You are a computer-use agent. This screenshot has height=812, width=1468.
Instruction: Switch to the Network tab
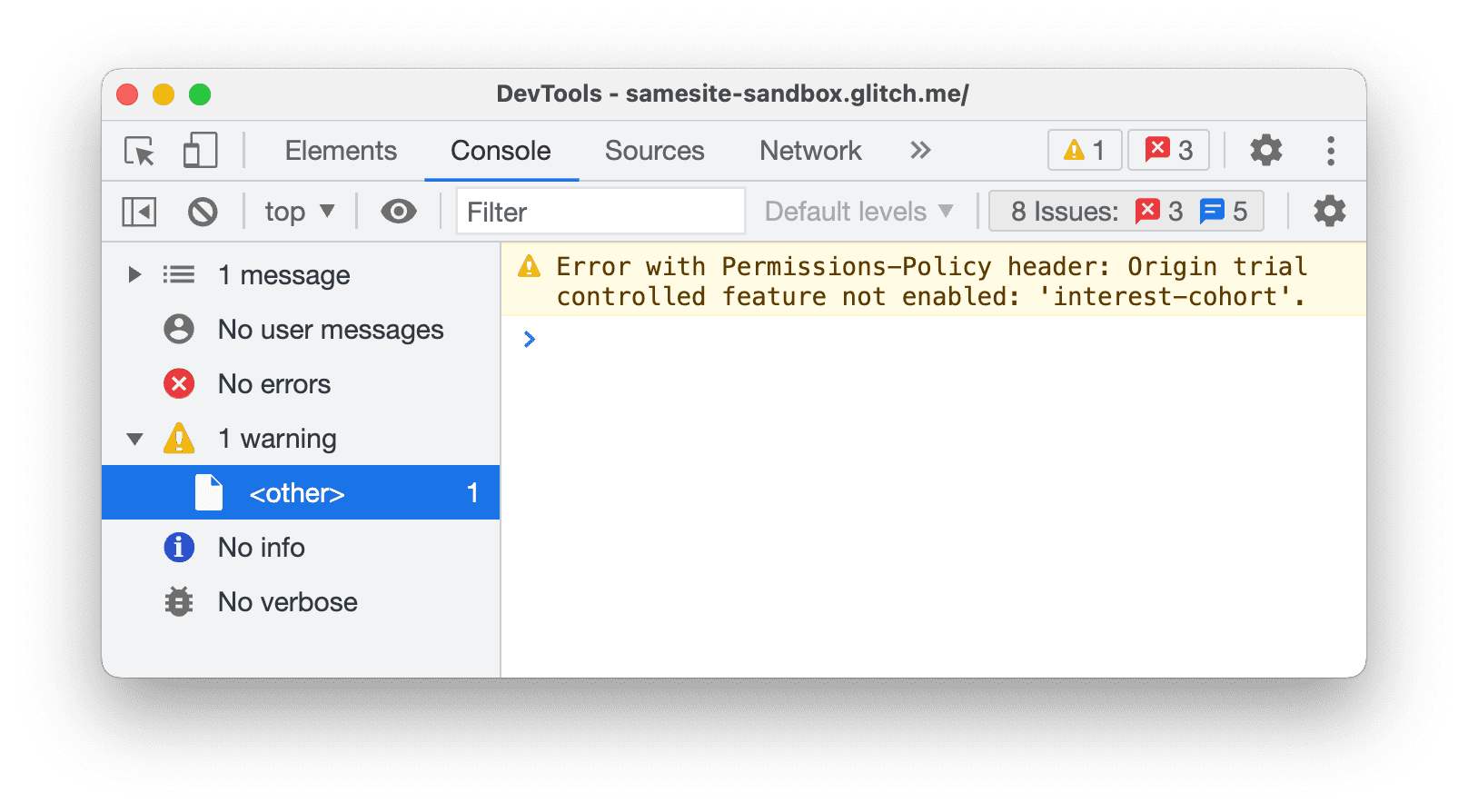point(810,151)
